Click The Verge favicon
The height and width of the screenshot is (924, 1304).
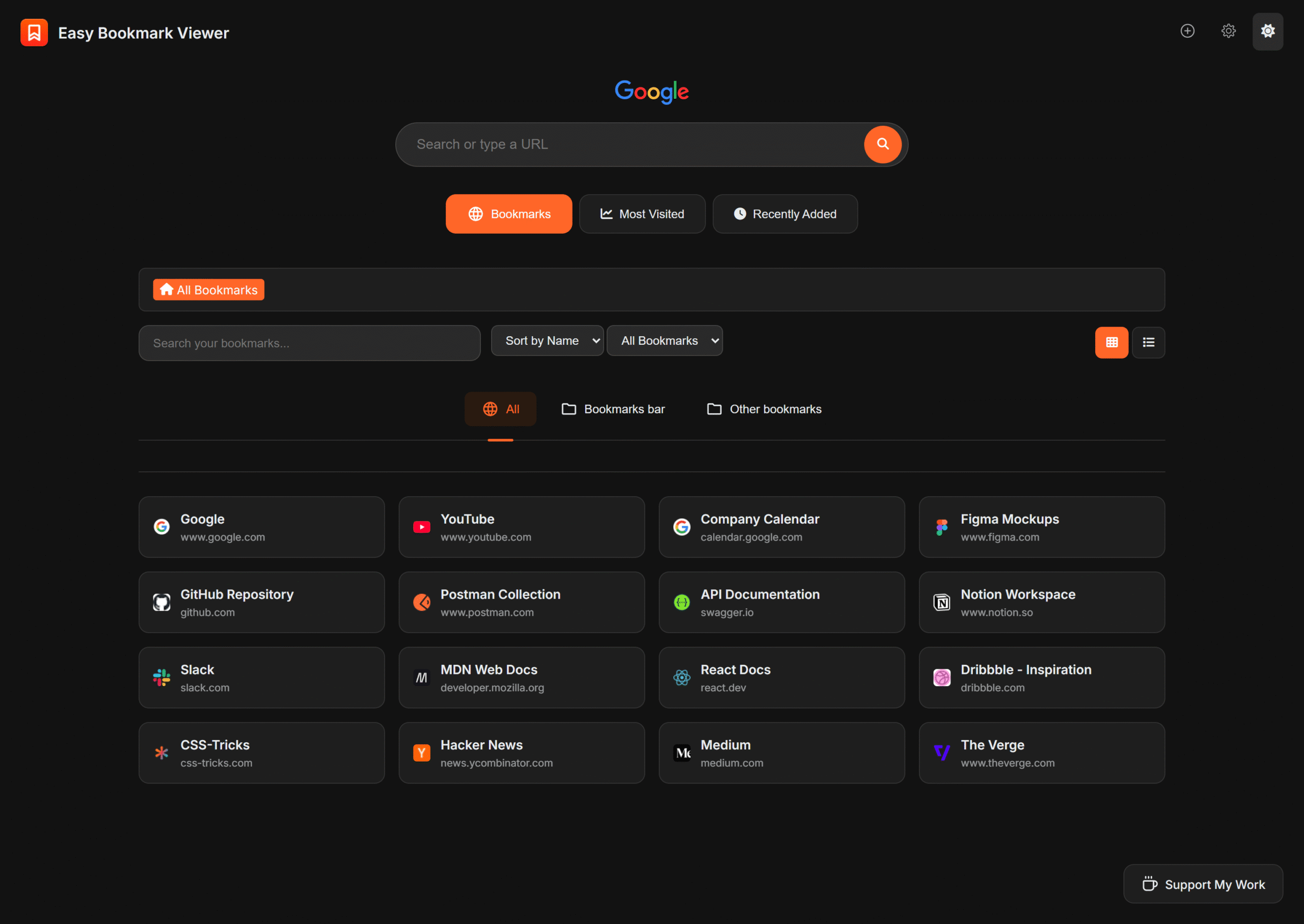pos(942,753)
